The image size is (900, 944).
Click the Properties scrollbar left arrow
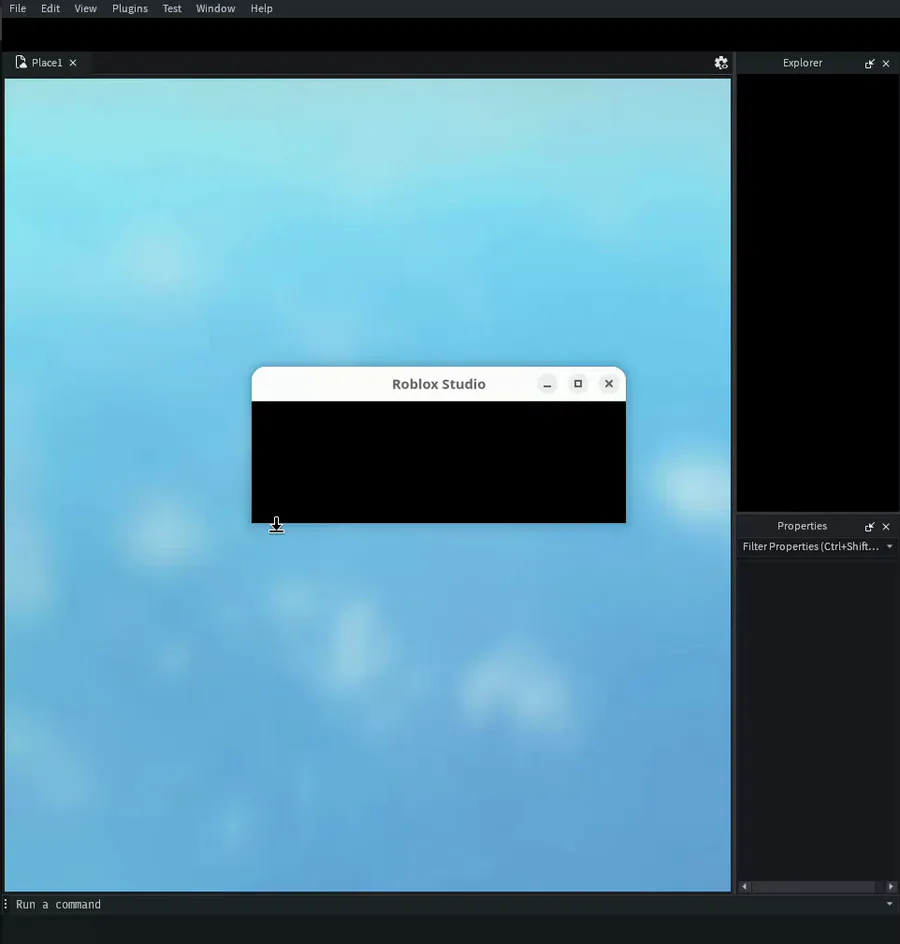745,886
